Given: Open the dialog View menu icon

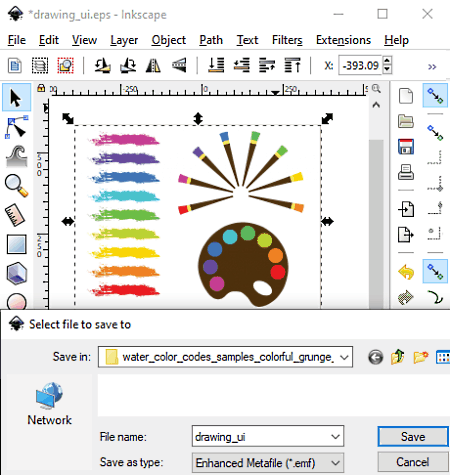Looking at the screenshot, I should pos(443,357).
